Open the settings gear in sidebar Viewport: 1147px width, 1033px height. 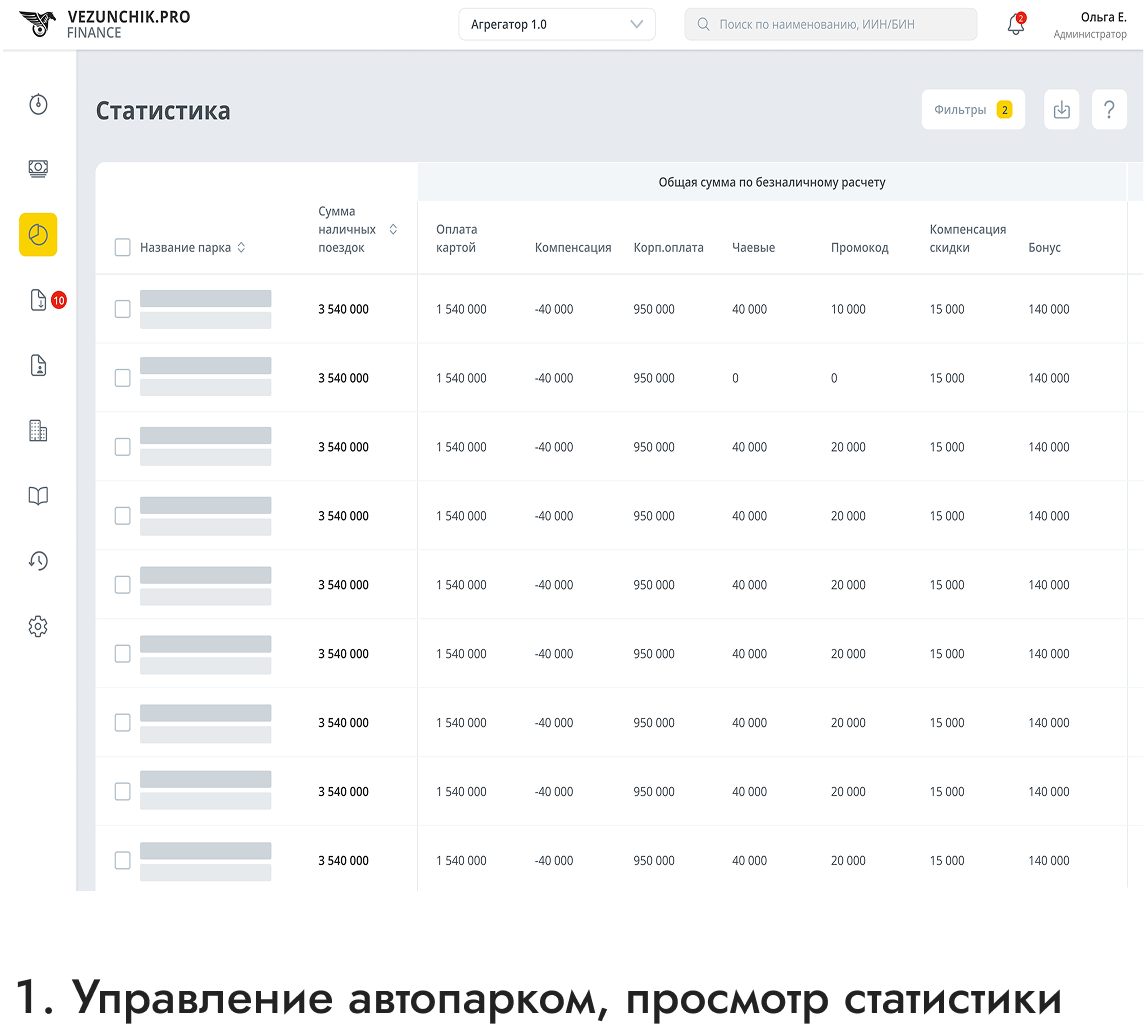[38, 627]
